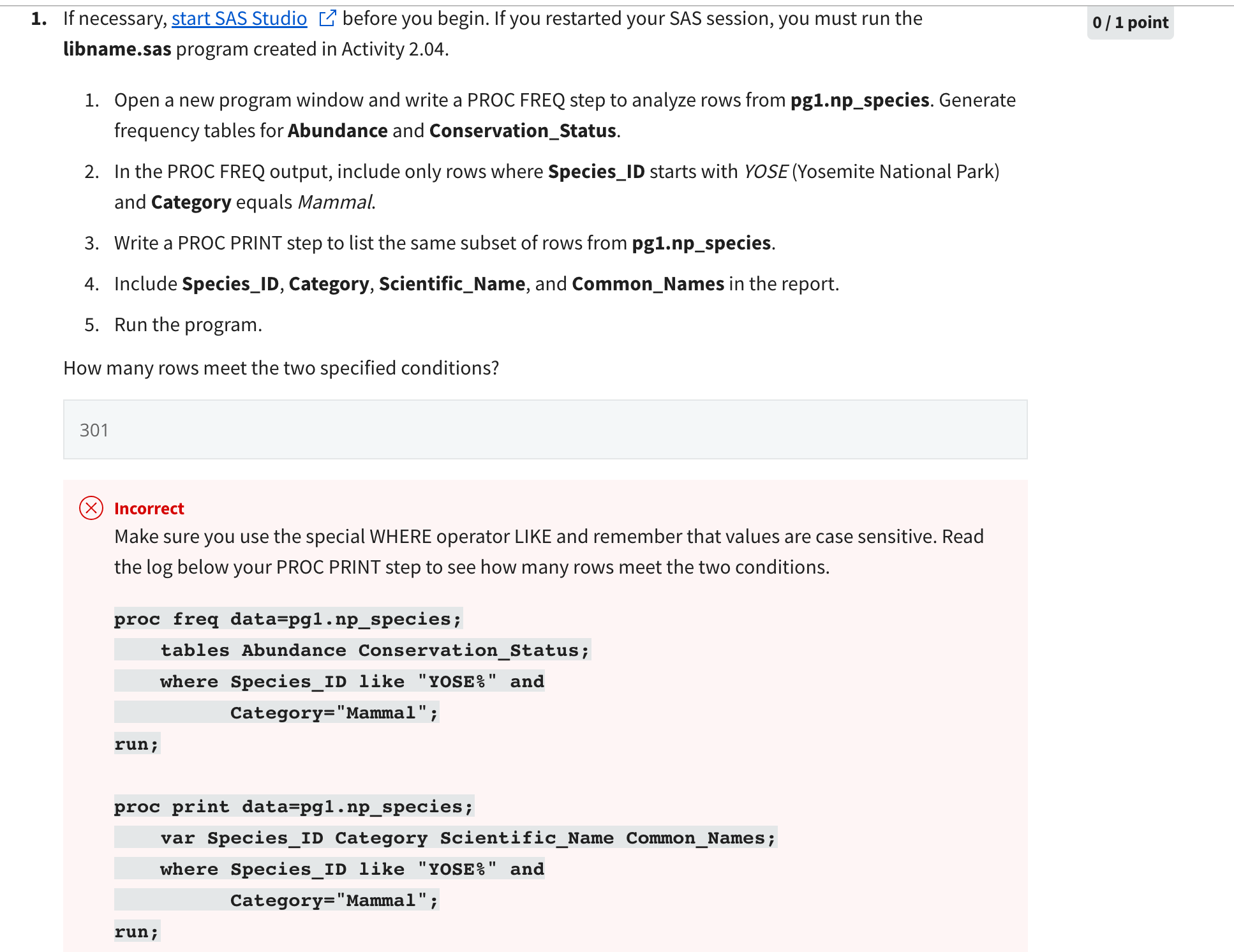Open the external link icon beside start SAS Studio

tap(327, 19)
